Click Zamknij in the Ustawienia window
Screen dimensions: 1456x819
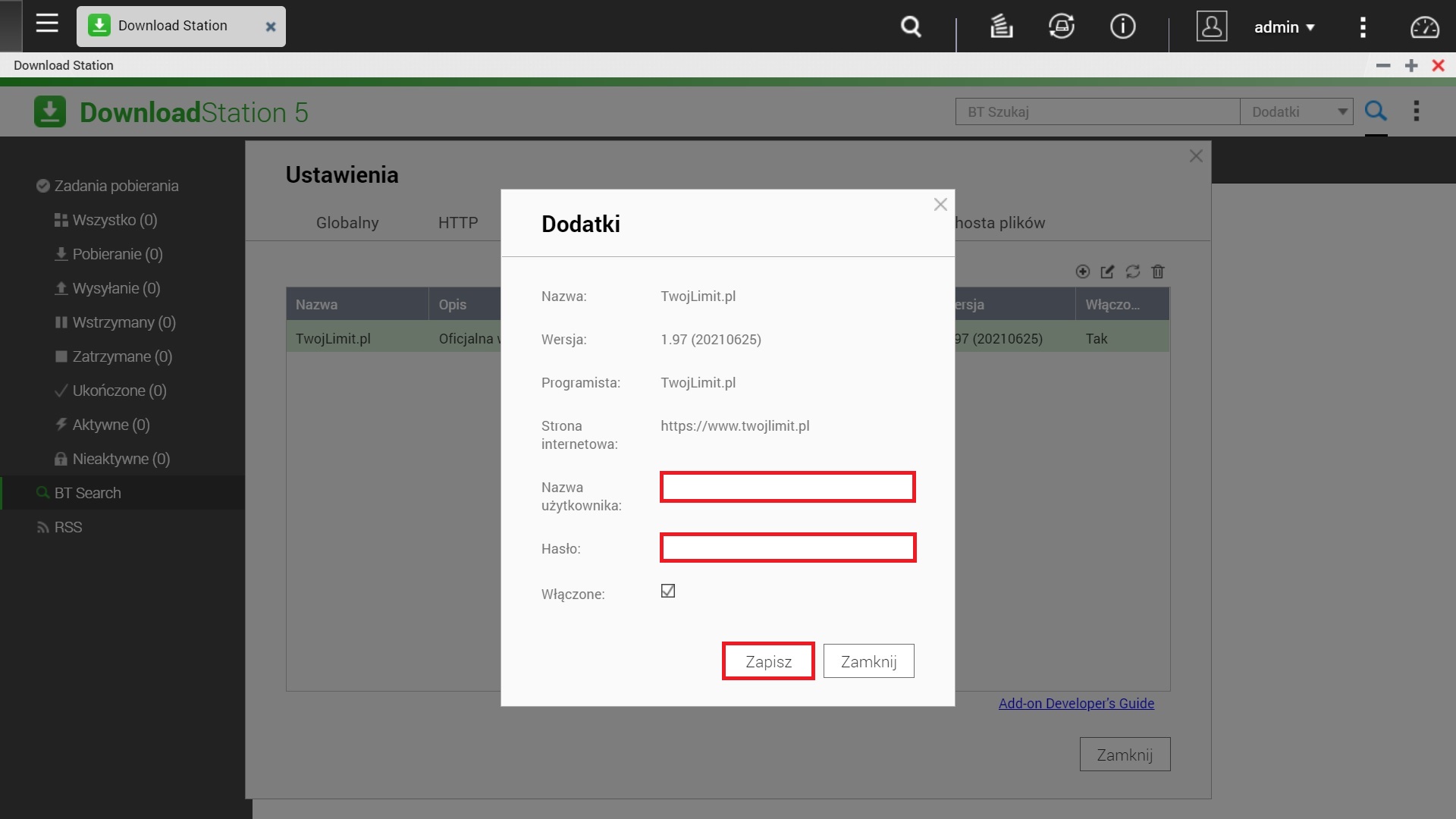click(x=1125, y=755)
